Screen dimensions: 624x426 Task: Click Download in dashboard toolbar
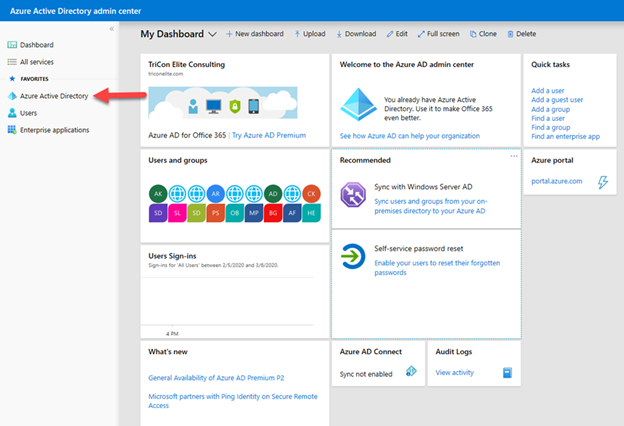click(356, 34)
